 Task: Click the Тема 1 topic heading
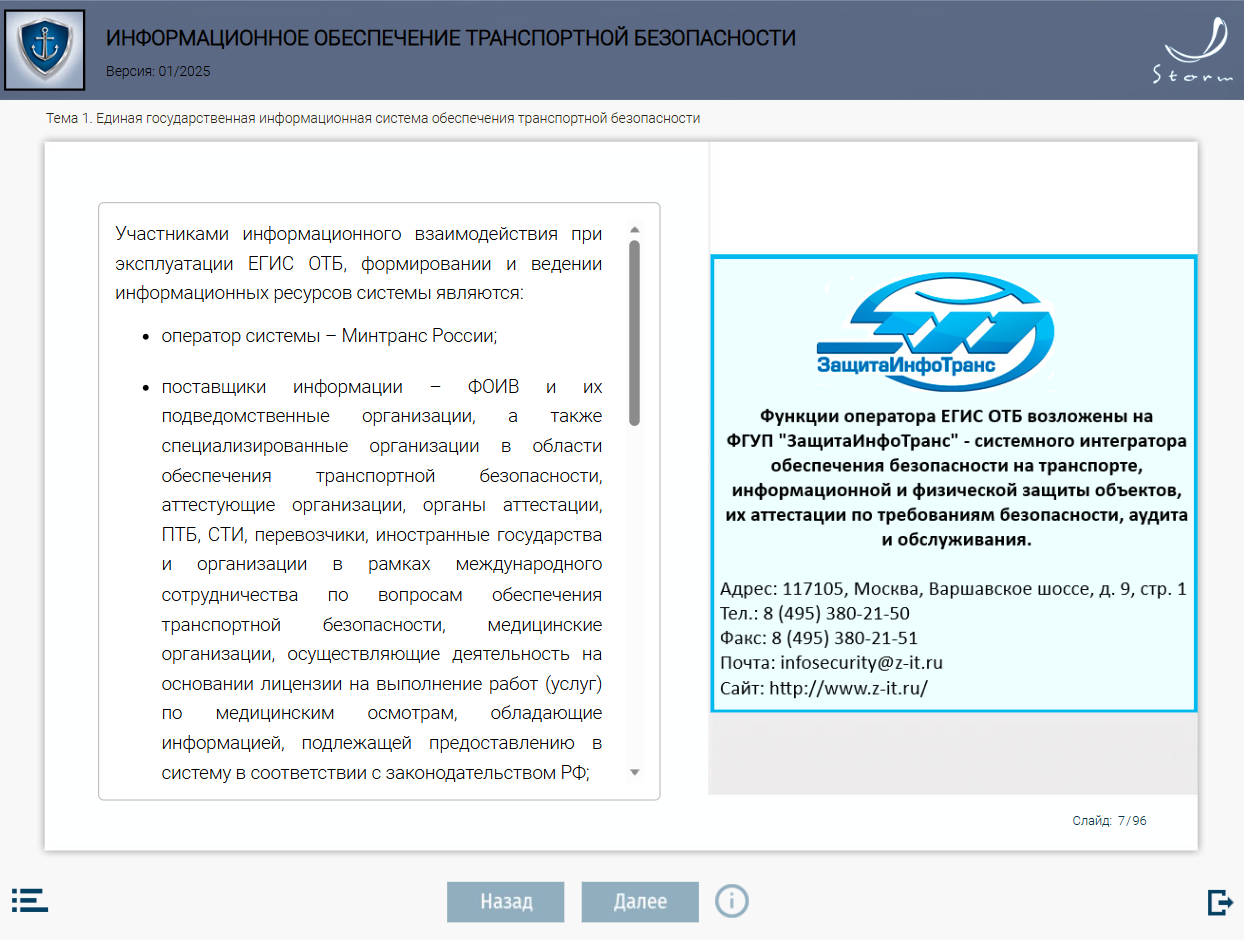(x=373, y=118)
